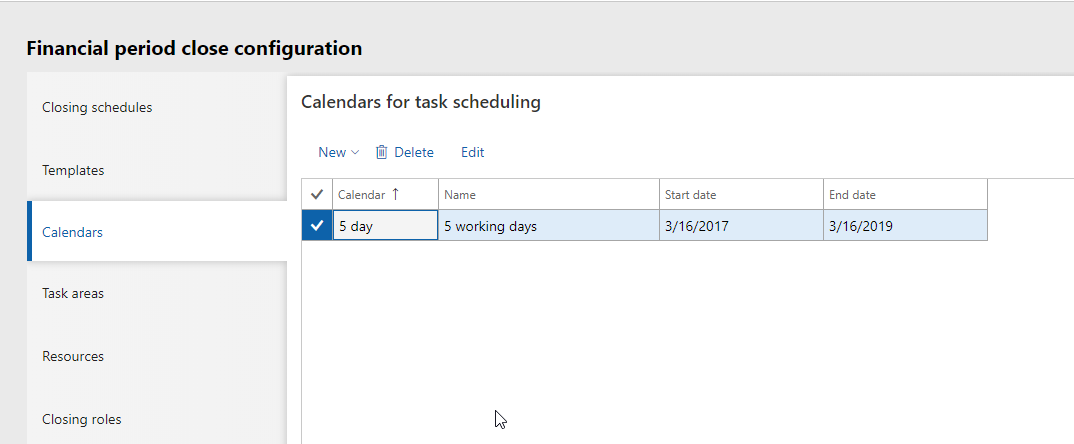
Task: Click the Delete trash can icon
Action: tap(381, 153)
